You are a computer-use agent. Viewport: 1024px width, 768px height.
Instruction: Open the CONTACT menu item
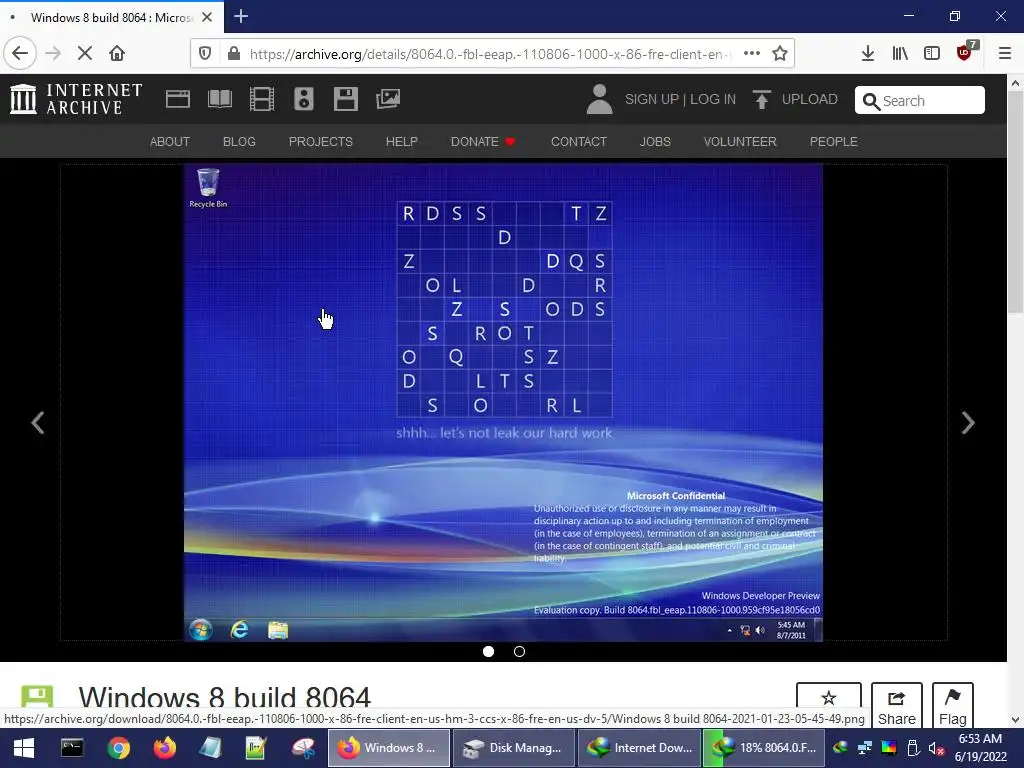(579, 142)
